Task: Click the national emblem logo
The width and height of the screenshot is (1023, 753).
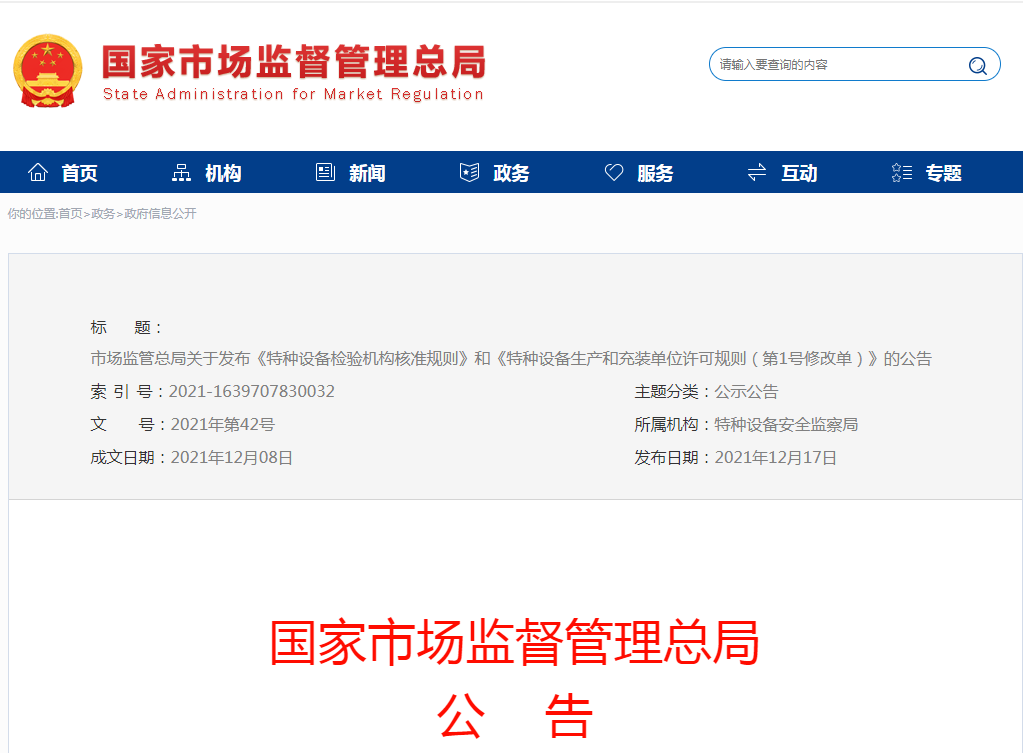Action: click(x=48, y=72)
